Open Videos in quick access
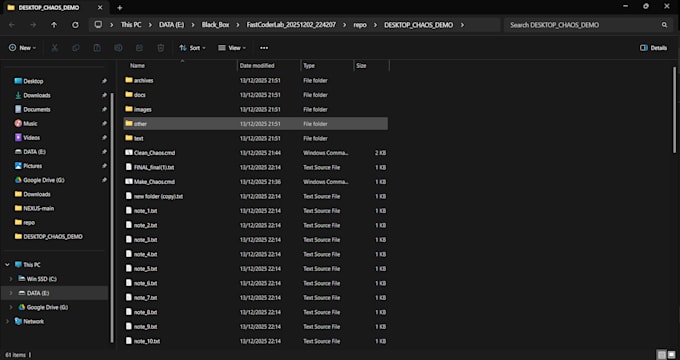This screenshot has height=360, width=680. pyautogui.click(x=27, y=137)
